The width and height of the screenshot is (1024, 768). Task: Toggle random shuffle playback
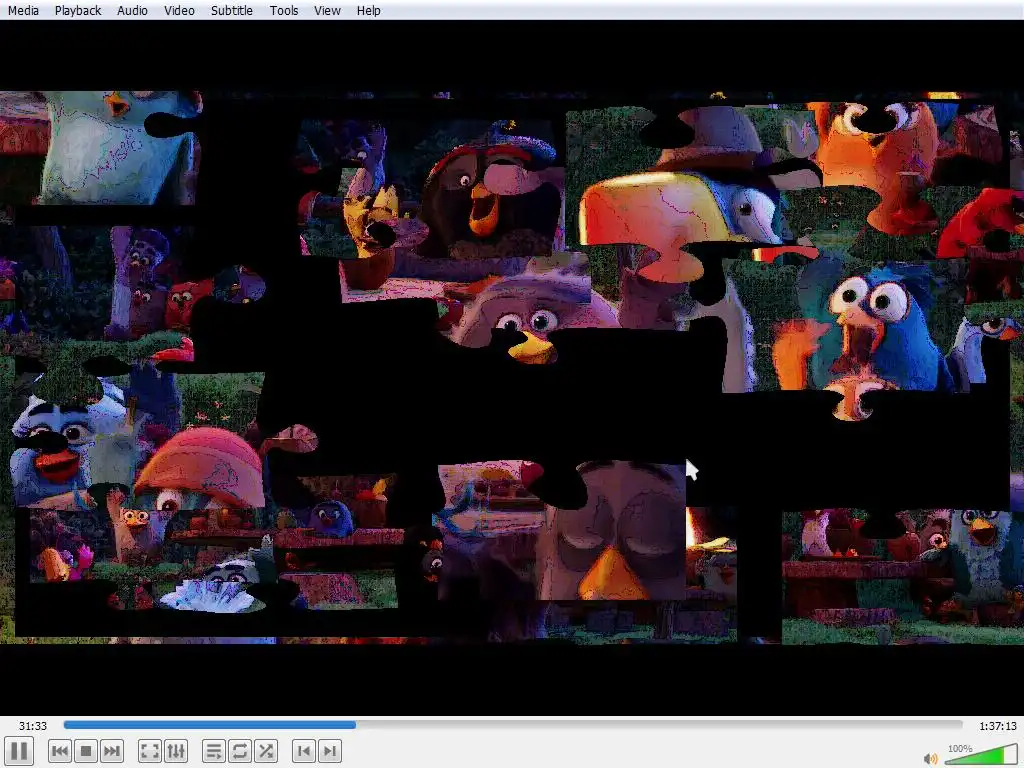click(x=266, y=751)
